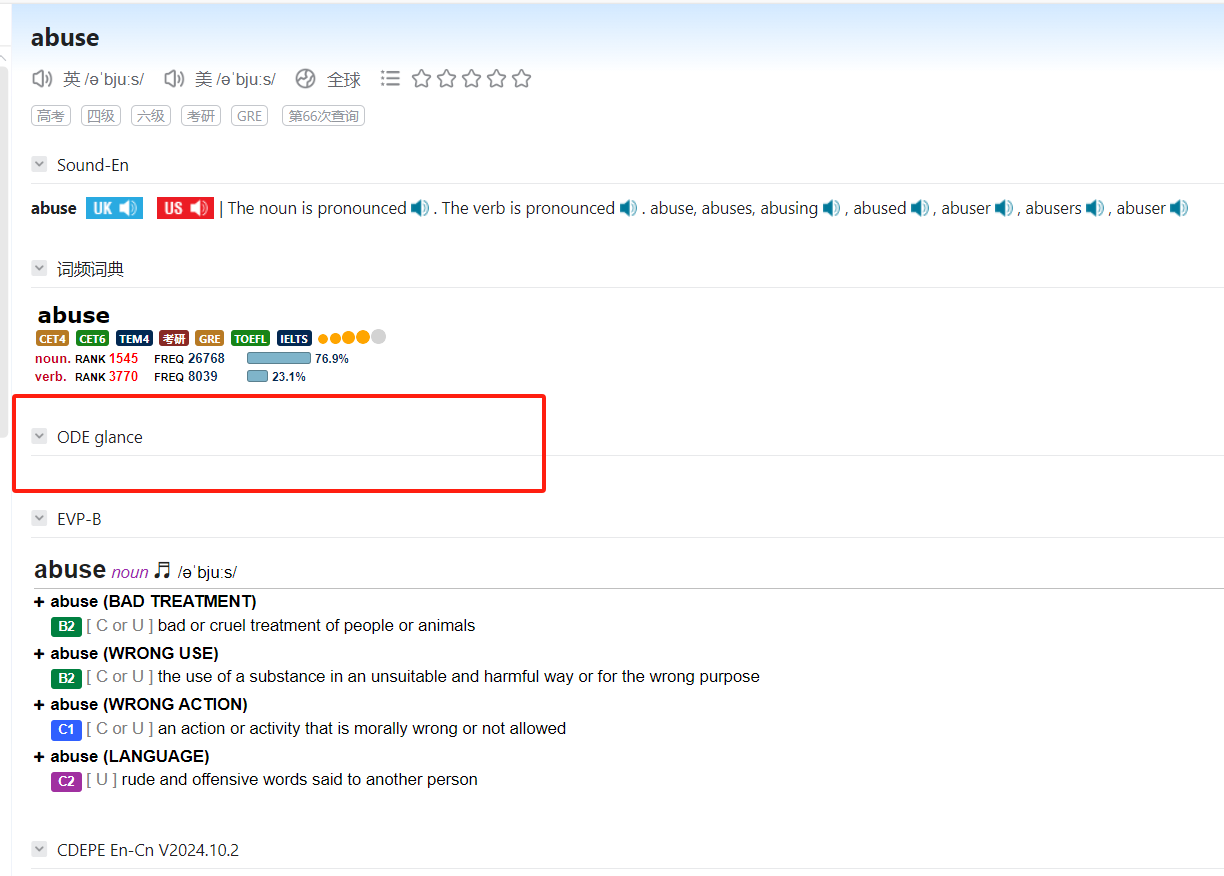Rate the word with the fifth star
The width and height of the screenshot is (1224, 876).
[521, 78]
